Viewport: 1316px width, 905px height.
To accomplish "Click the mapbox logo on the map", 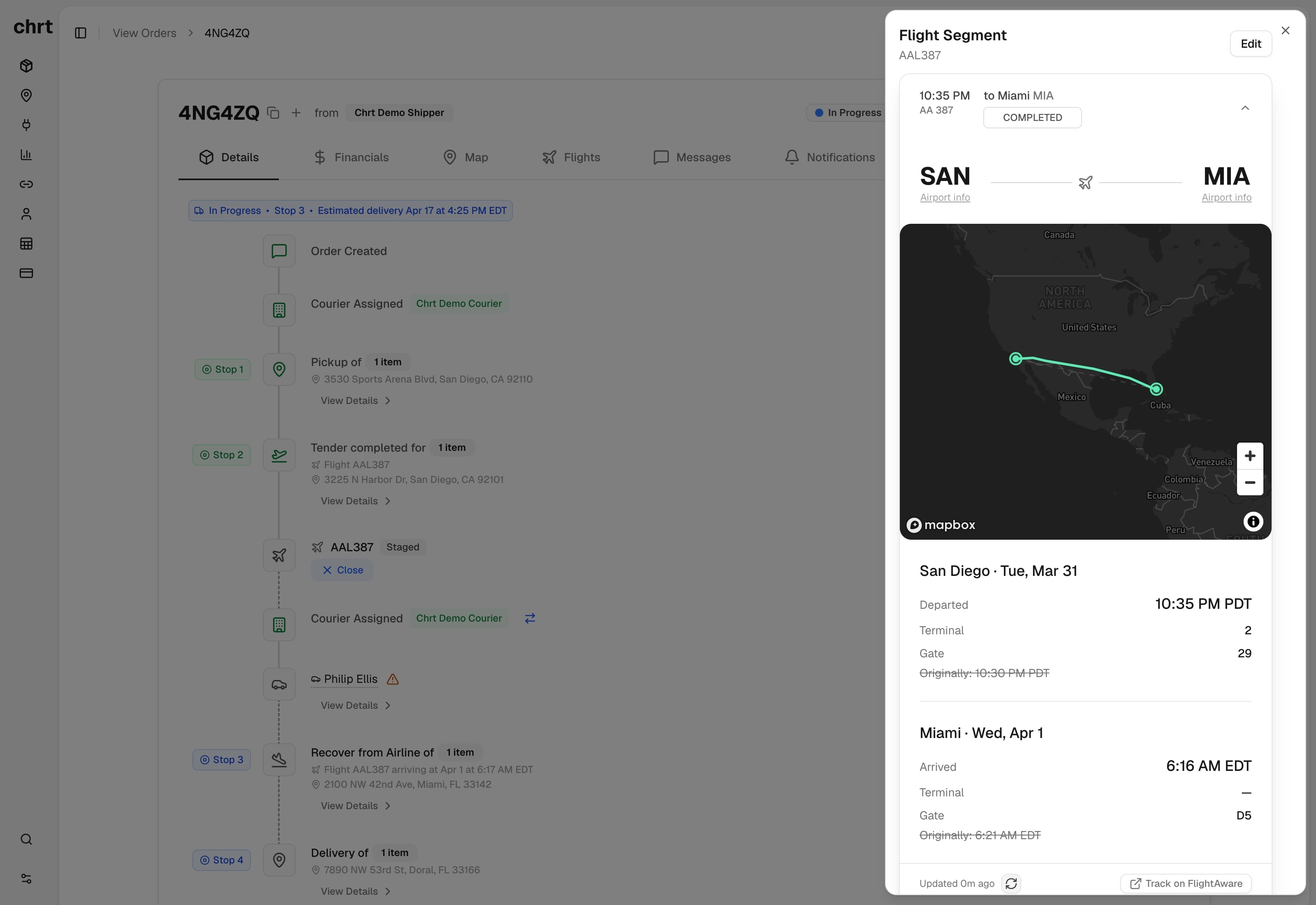I will 941,524.
